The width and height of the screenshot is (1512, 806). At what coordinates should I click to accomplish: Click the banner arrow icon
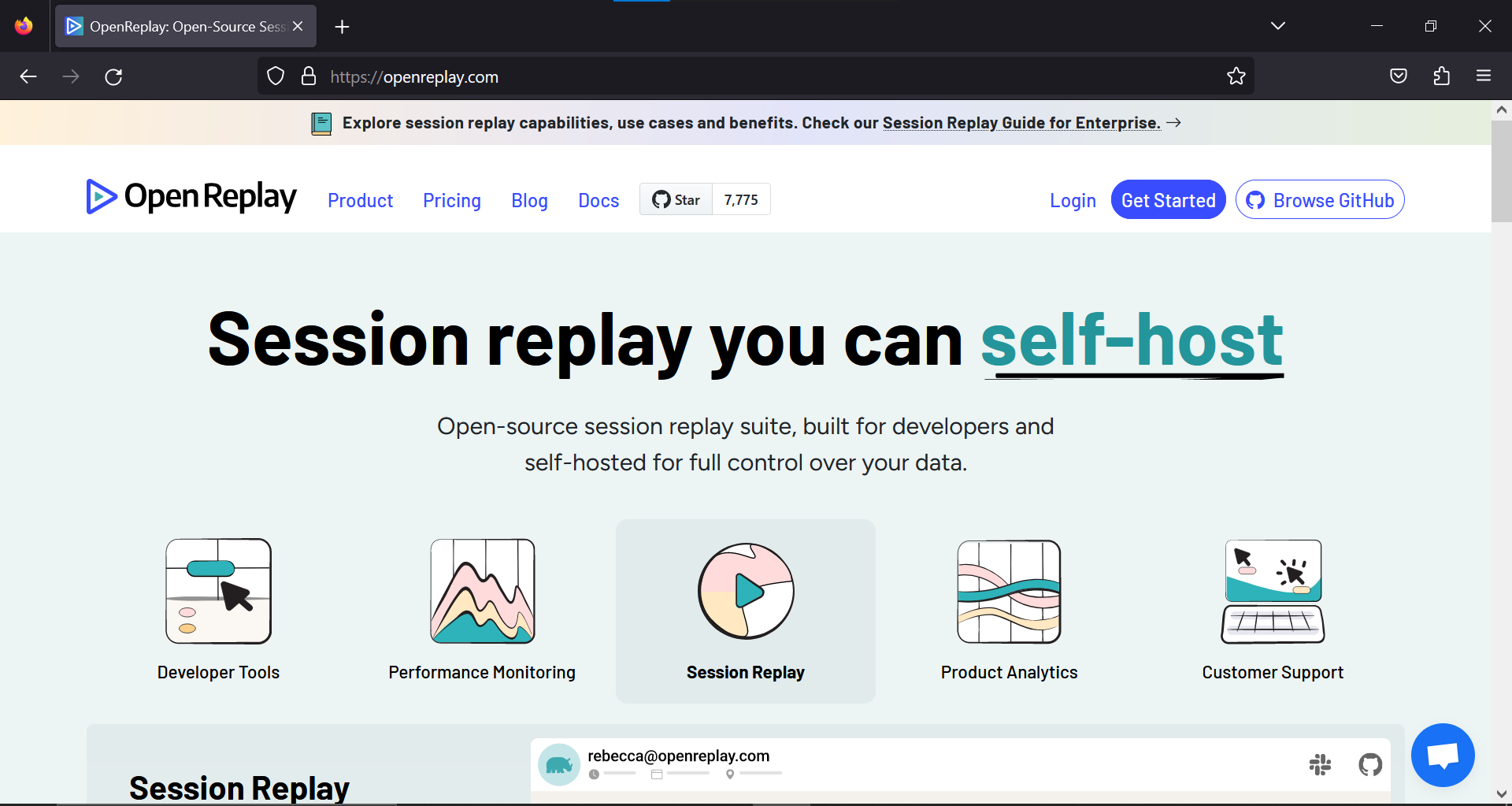1173,123
